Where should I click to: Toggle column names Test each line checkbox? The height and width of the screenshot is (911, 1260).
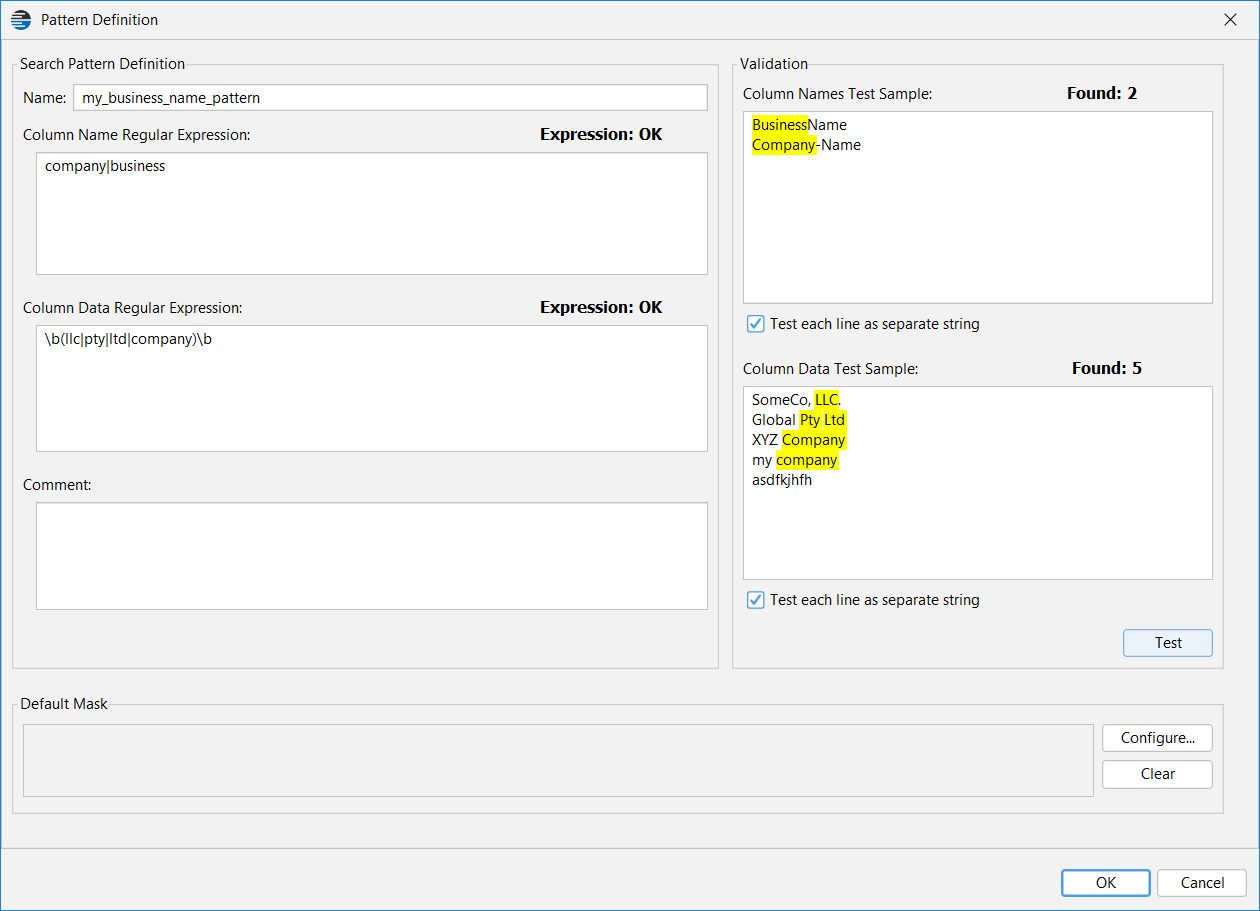(756, 324)
